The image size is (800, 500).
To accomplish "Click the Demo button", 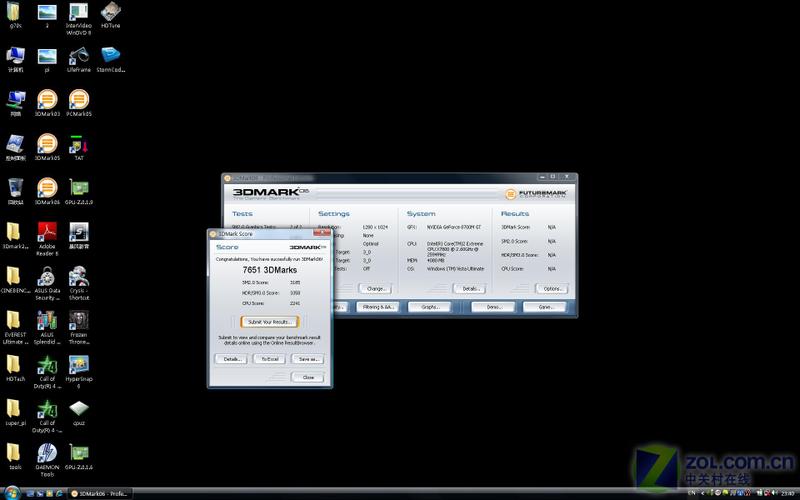I will point(493,307).
